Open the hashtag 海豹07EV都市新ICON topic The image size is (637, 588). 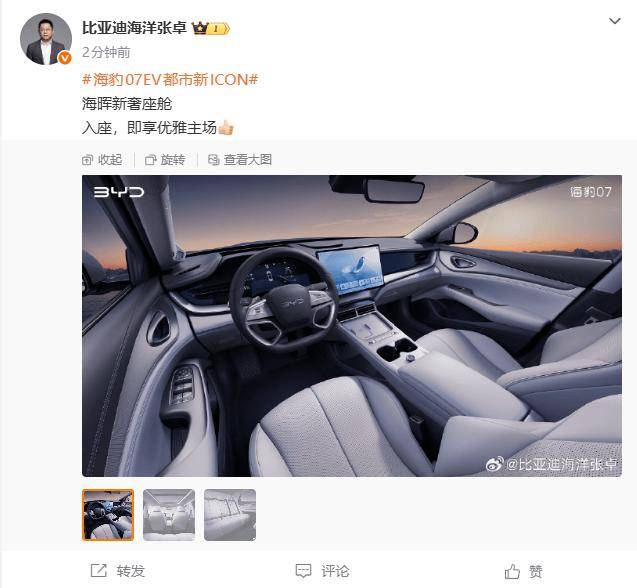(x=170, y=79)
